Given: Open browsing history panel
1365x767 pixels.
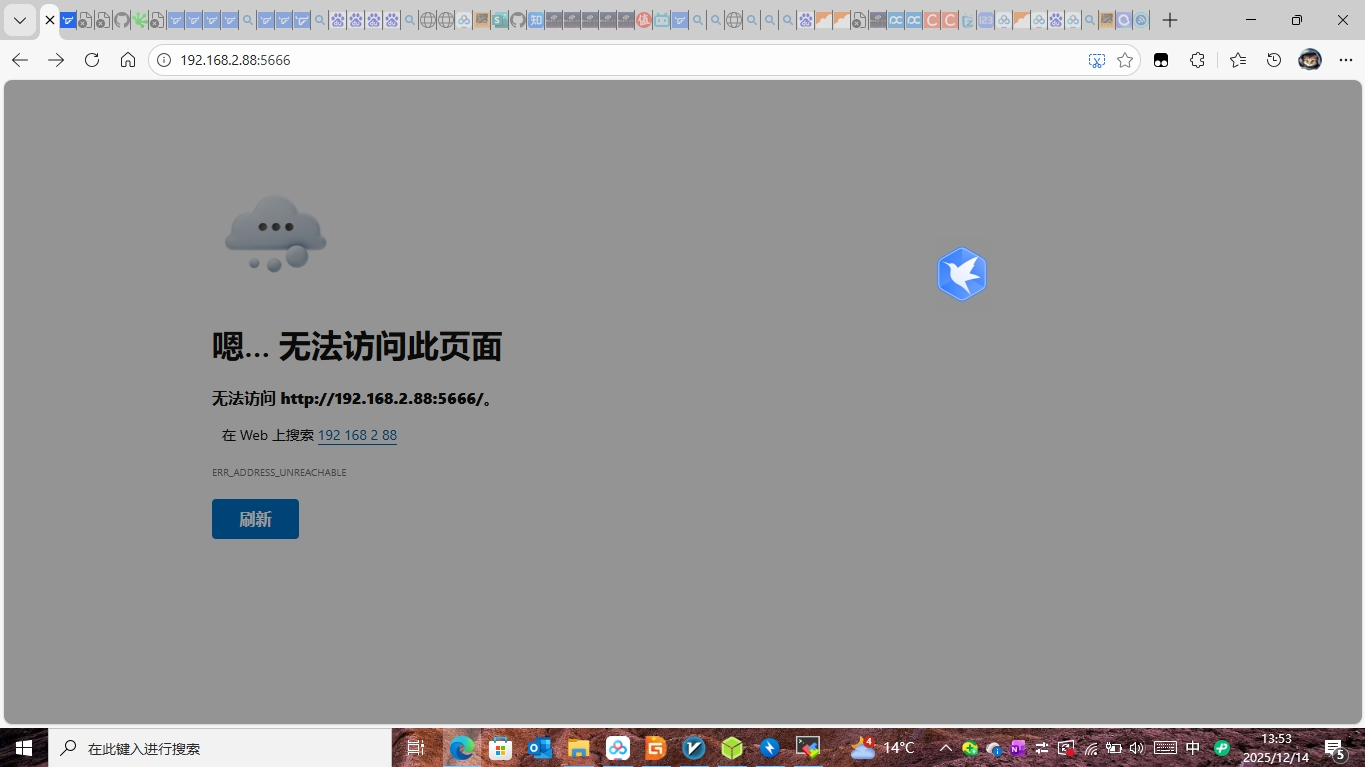Looking at the screenshot, I should 1274,60.
